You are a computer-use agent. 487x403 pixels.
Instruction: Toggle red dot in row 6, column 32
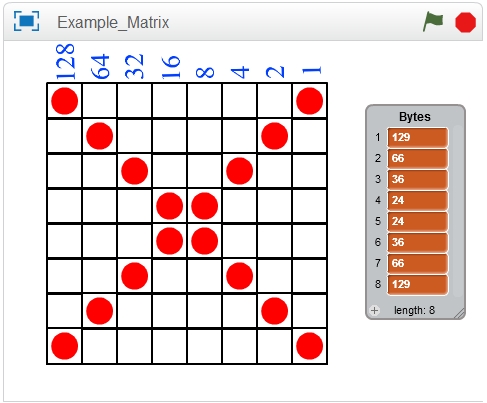(x=135, y=276)
